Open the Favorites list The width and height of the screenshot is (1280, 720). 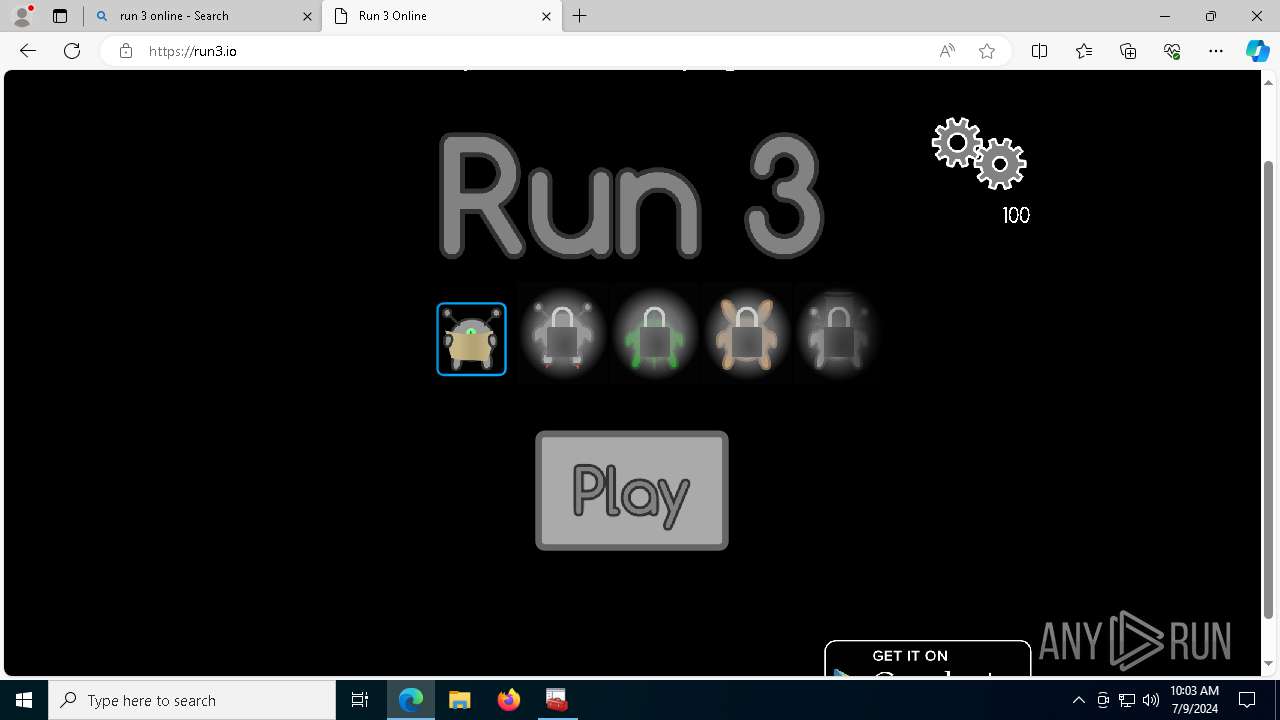coord(1084,51)
